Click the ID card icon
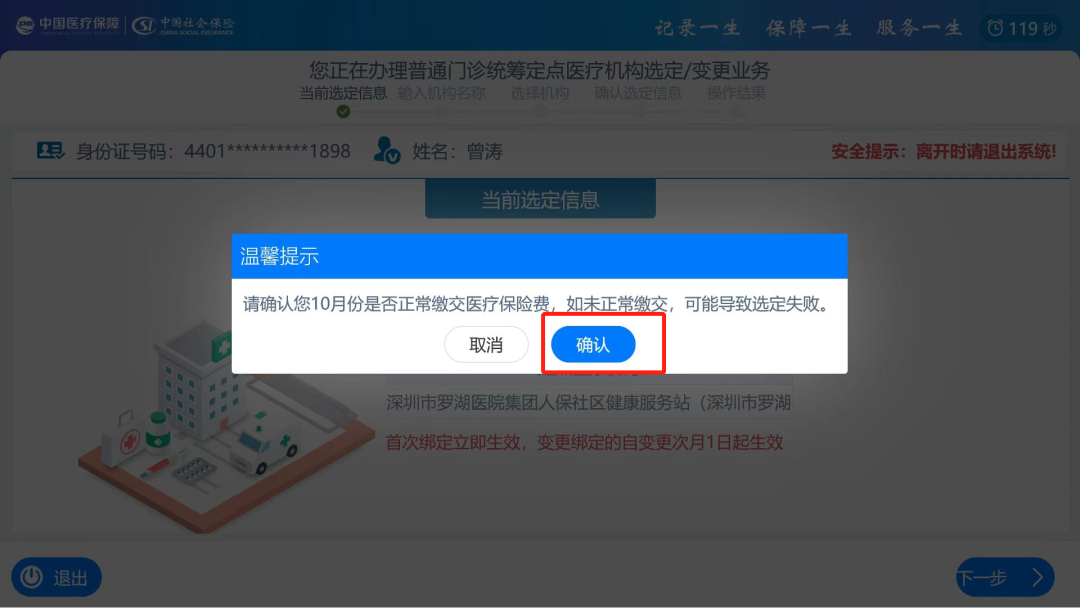This screenshot has height=608, width=1080. point(50,150)
